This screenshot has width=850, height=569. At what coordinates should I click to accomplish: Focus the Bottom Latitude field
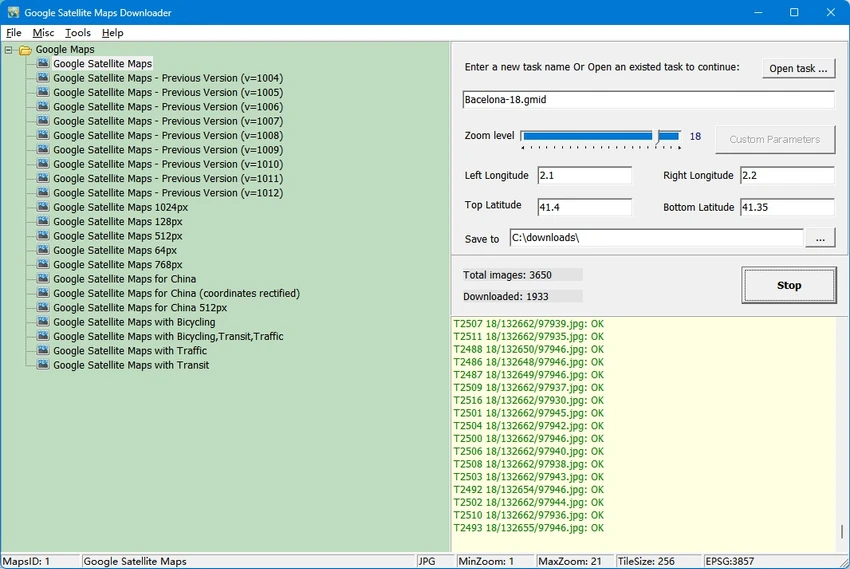point(787,207)
